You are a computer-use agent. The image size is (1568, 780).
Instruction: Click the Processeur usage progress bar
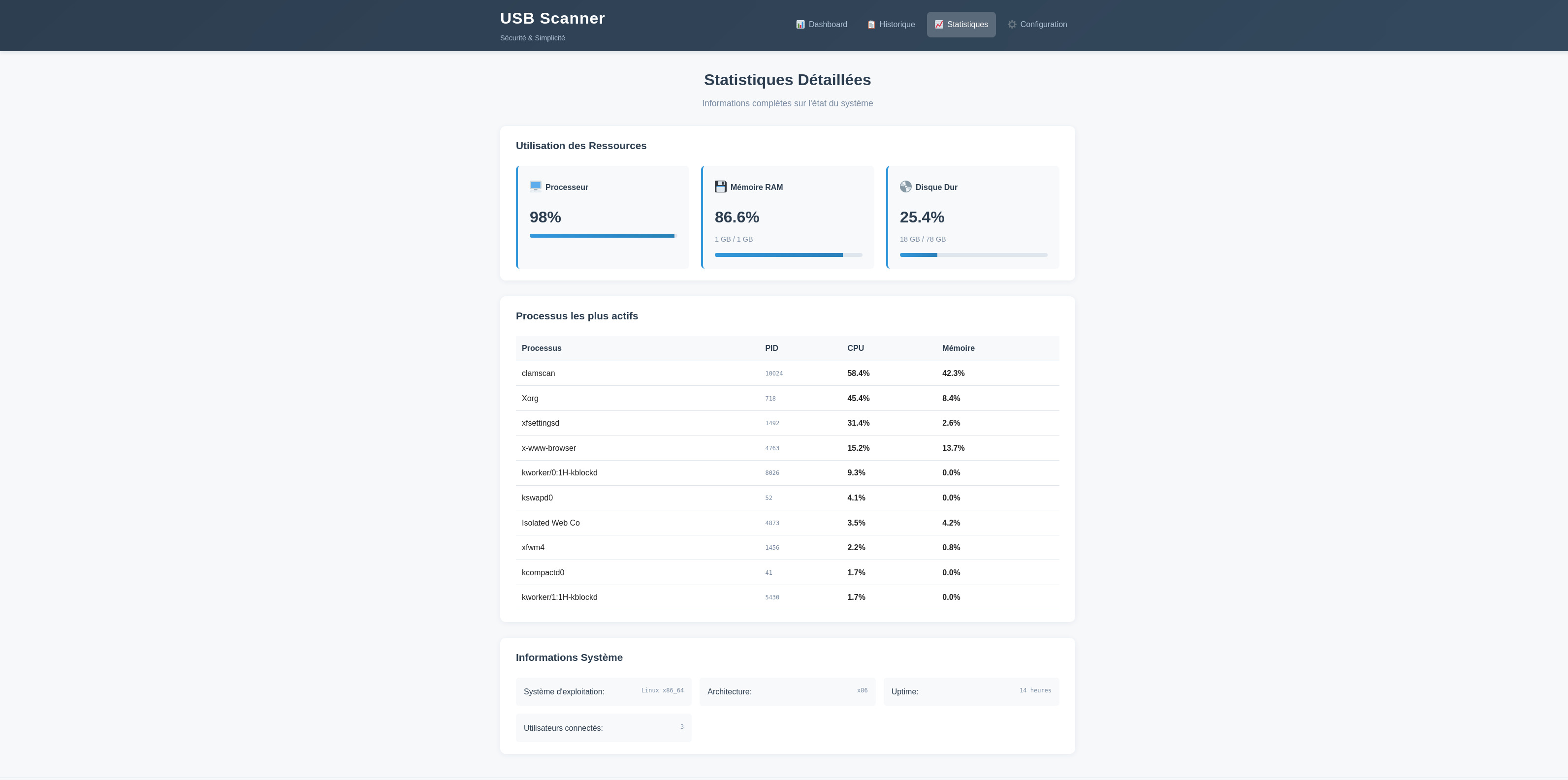pyautogui.click(x=603, y=235)
